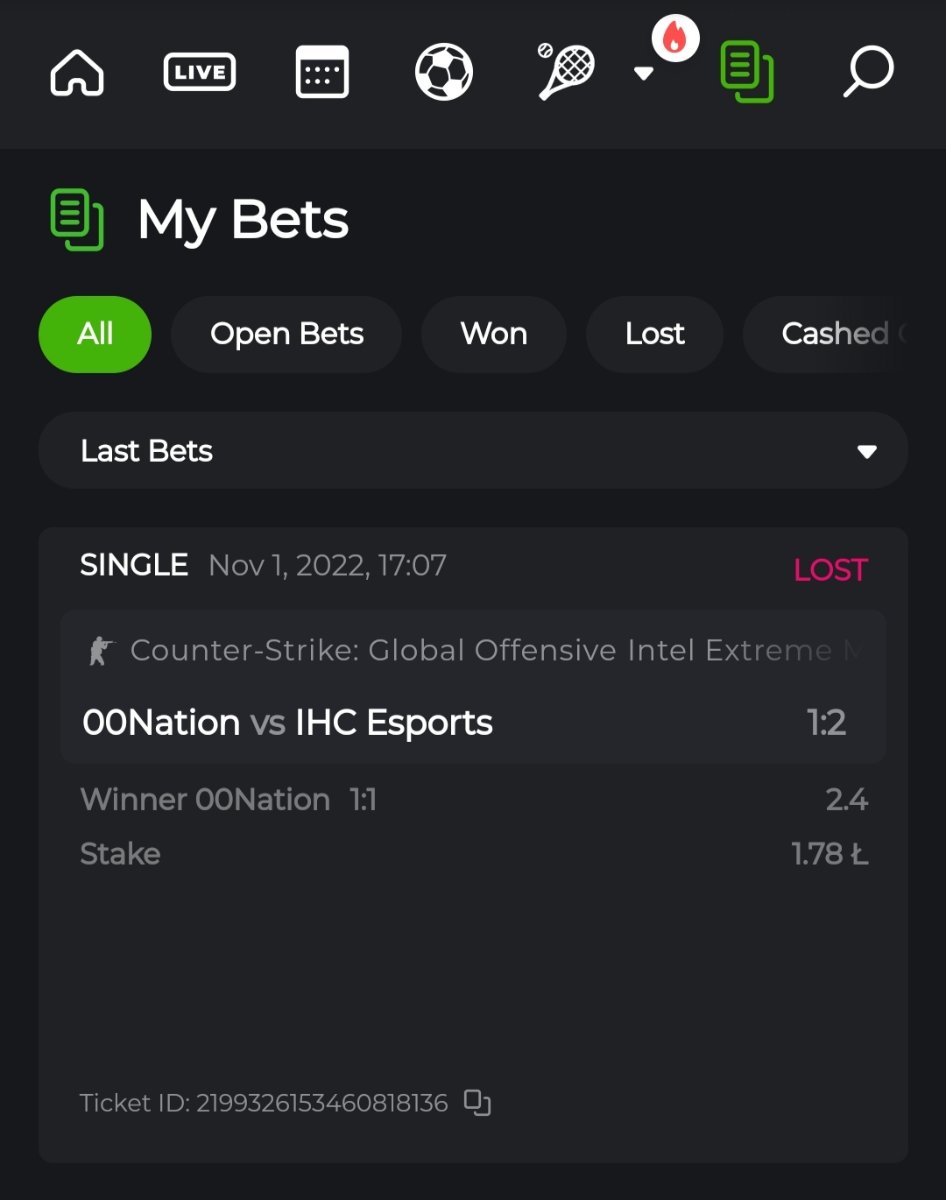The width and height of the screenshot is (946, 1200).
Task: Copy the ticket ID using the copy icon
Action: [477, 1103]
